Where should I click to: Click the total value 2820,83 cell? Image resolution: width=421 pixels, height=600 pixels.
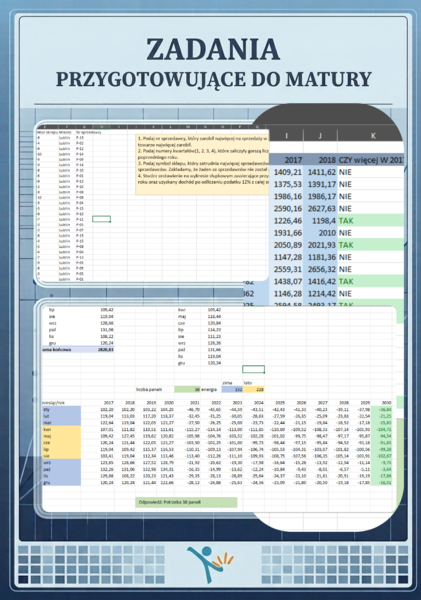[98, 349]
